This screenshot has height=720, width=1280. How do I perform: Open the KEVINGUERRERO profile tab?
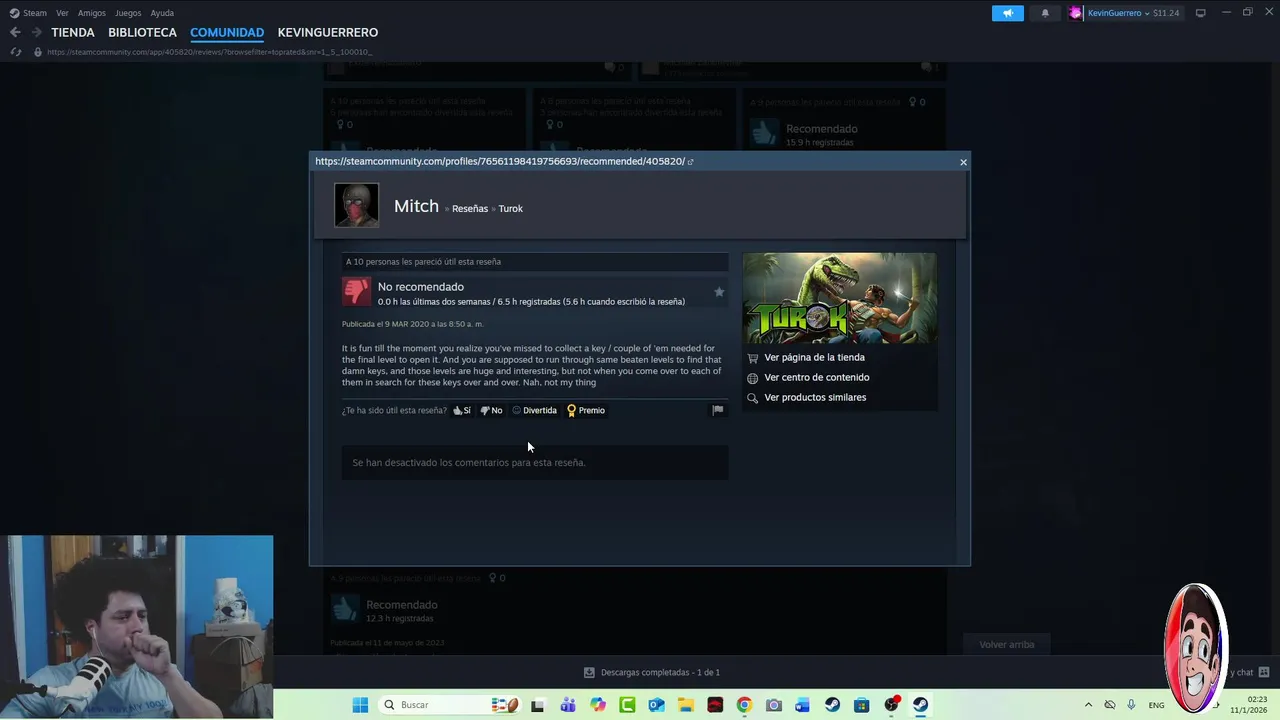tap(328, 32)
